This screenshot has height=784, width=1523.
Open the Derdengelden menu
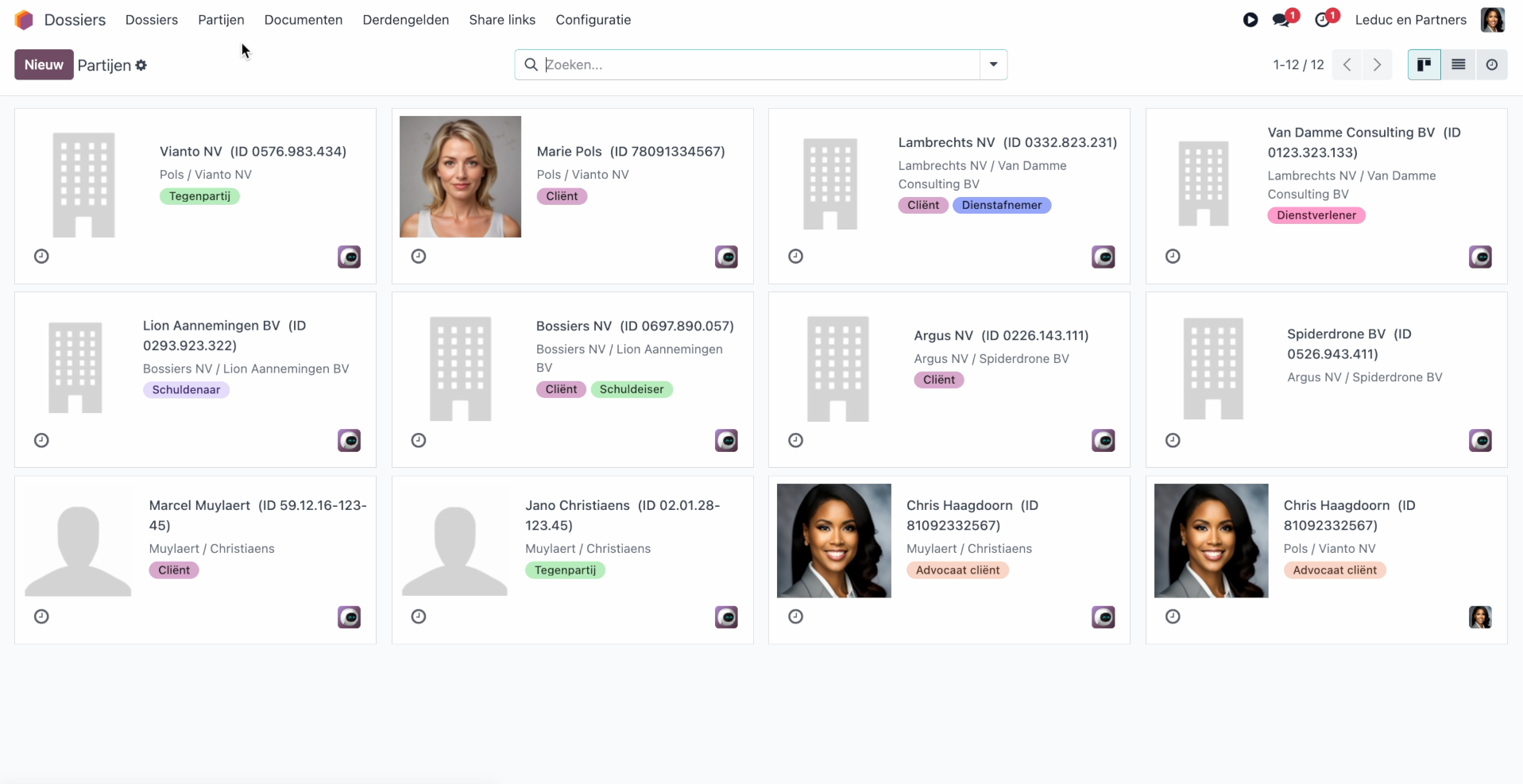pyautogui.click(x=406, y=20)
